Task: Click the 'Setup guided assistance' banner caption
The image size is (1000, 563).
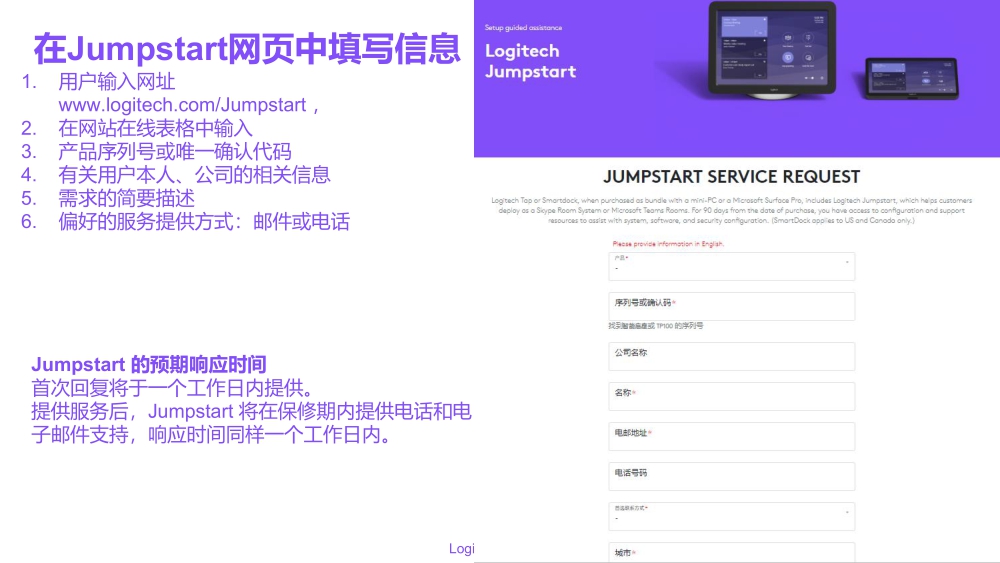Action: [x=523, y=27]
